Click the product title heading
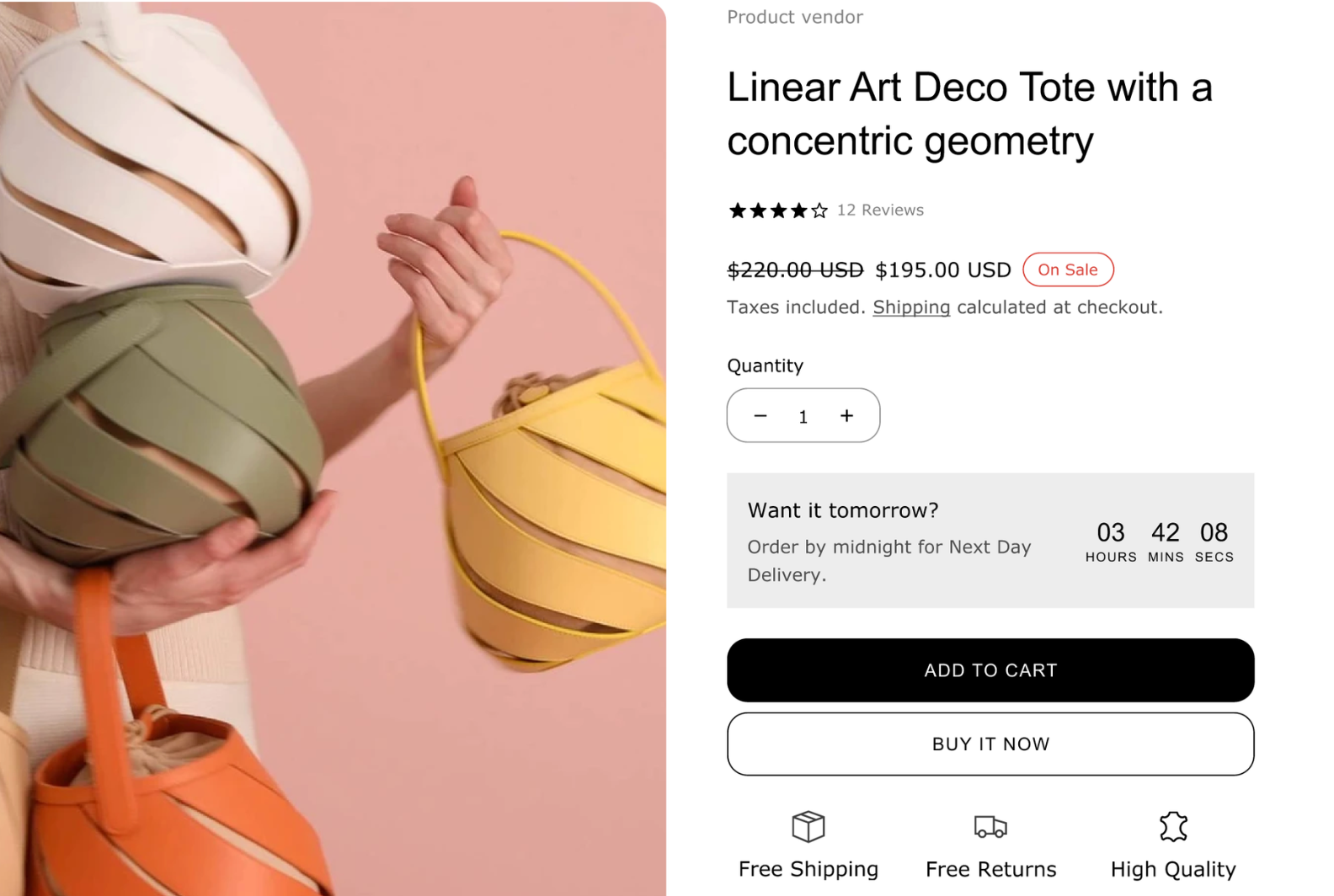 click(x=970, y=114)
